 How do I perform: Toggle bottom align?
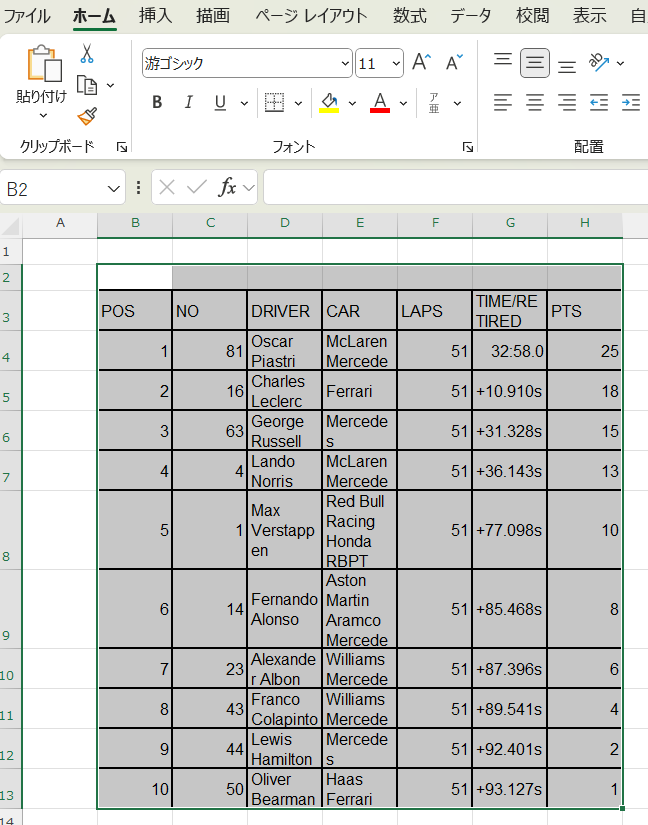(567, 67)
